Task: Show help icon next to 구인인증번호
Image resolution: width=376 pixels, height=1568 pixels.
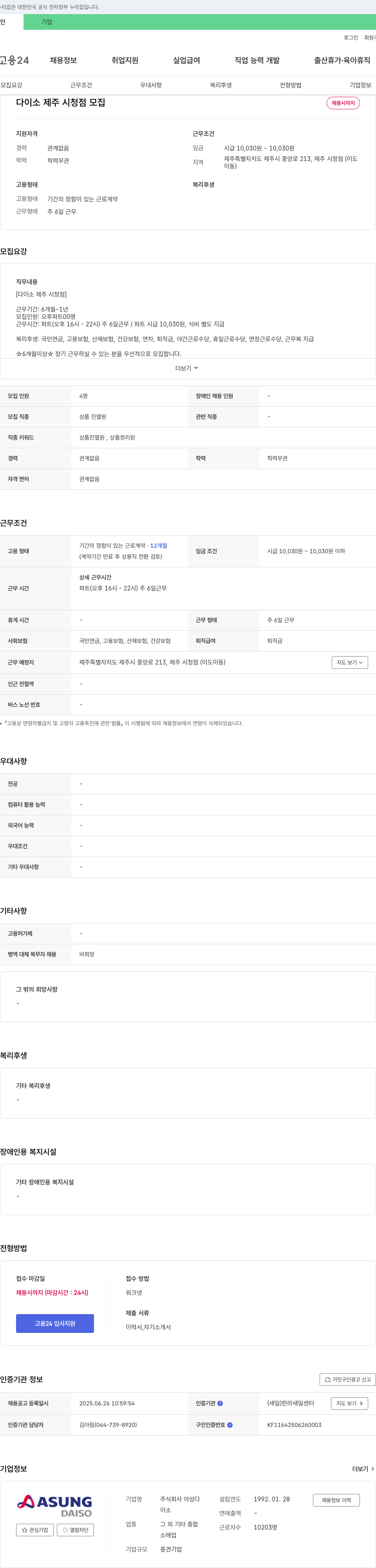Action: (230, 1425)
